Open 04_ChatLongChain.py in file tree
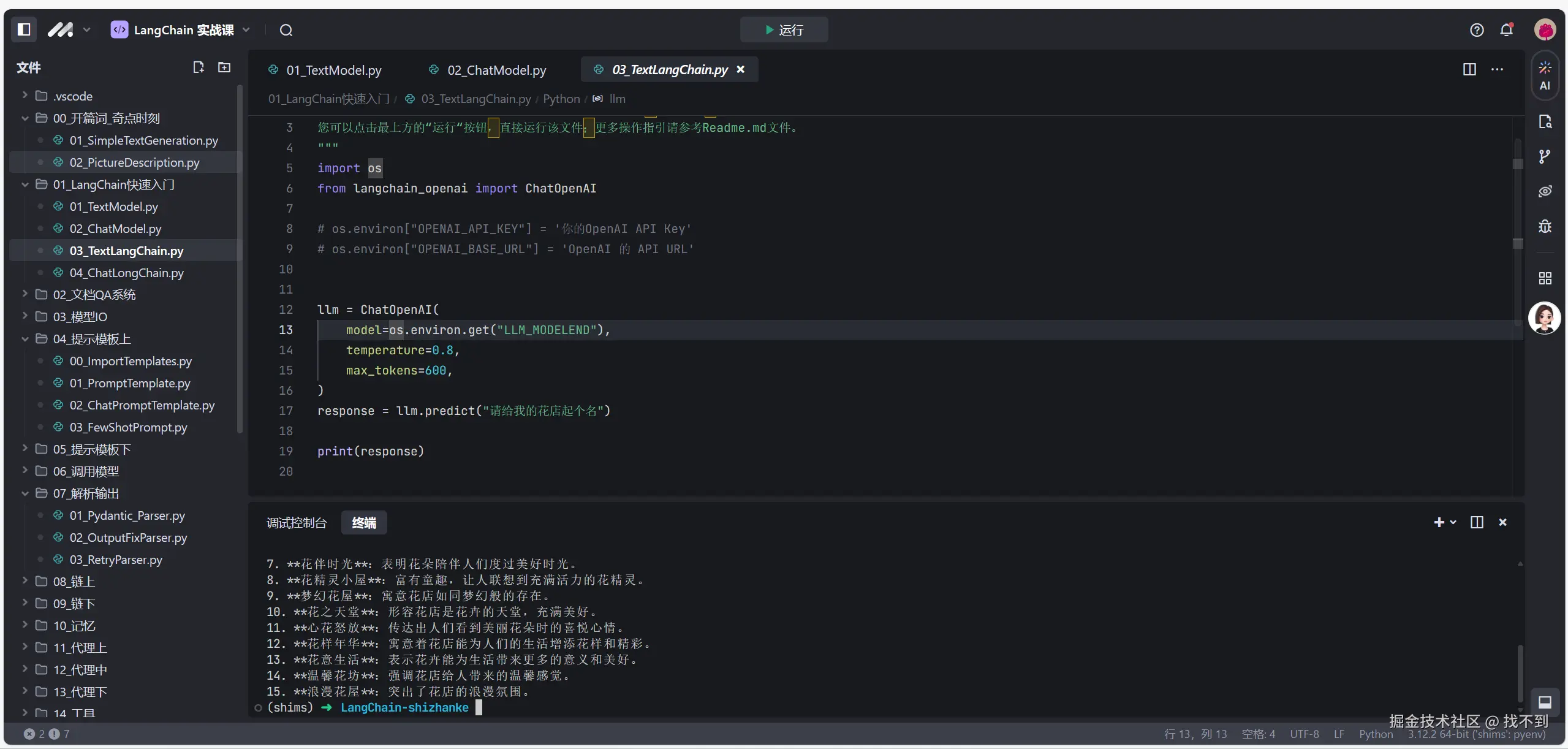The image size is (1568, 749). [126, 273]
